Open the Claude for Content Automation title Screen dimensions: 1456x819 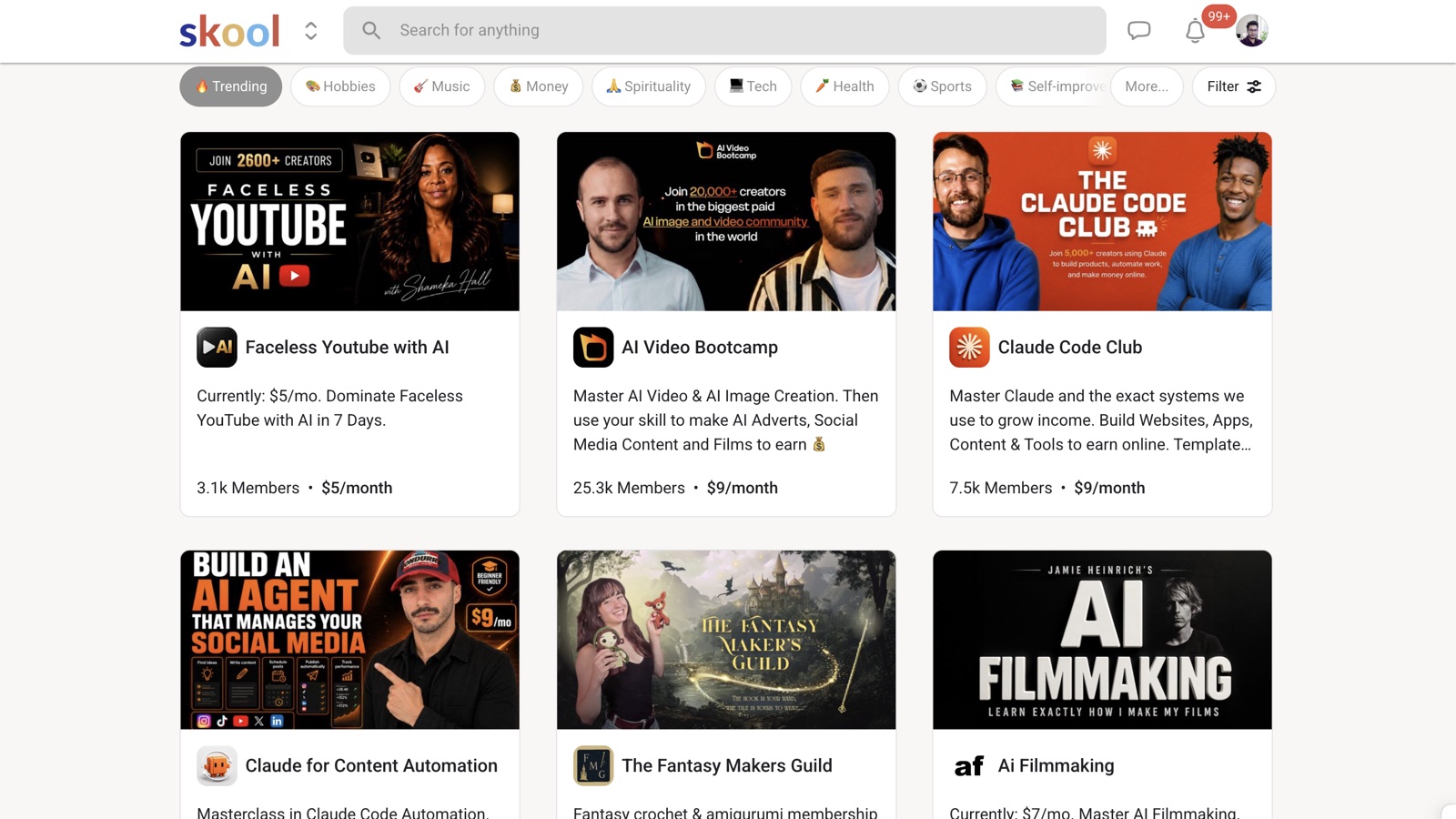pyautogui.click(x=371, y=766)
